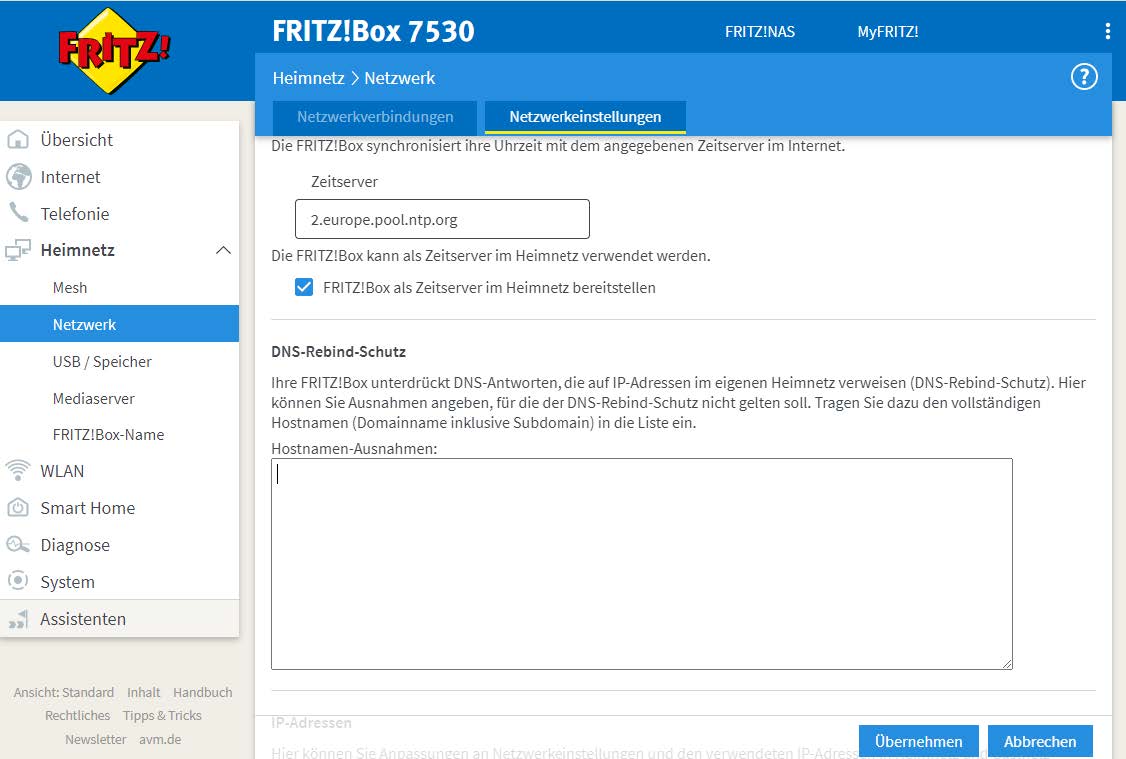Screen dimensions: 1126x759
Task: Collapse the Heimnetz menu chevron
Action: coord(223,250)
